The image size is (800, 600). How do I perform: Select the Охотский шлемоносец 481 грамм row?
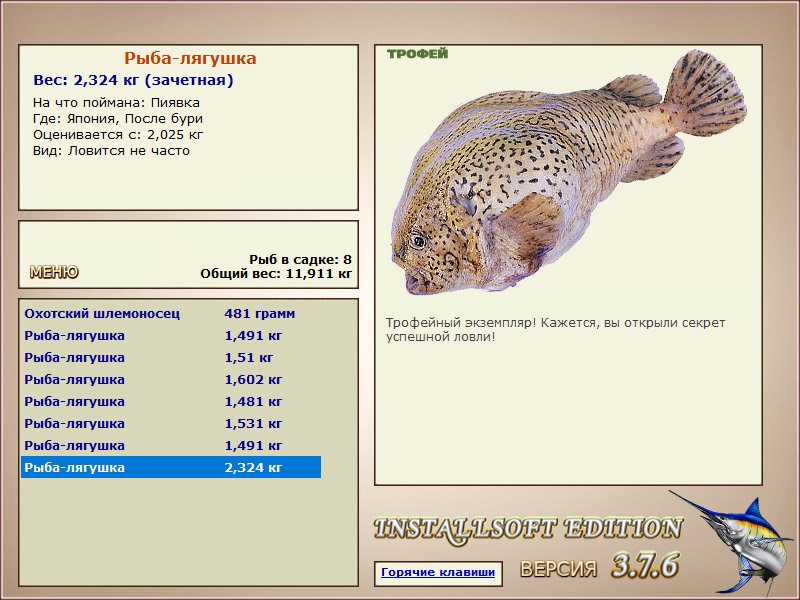point(171,314)
